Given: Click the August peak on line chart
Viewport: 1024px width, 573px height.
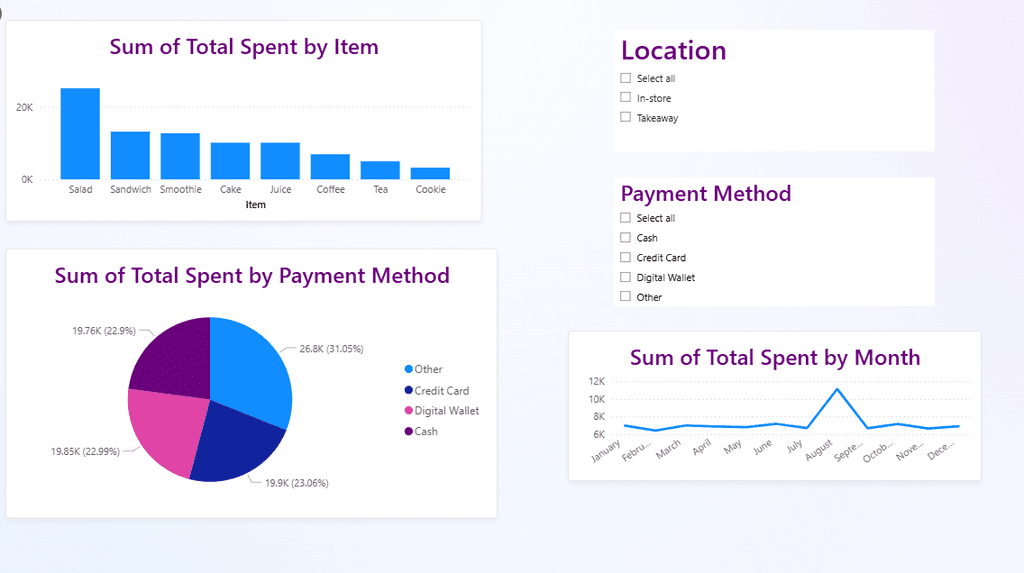Looking at the screenshot, I should click(x=837, y=389).
